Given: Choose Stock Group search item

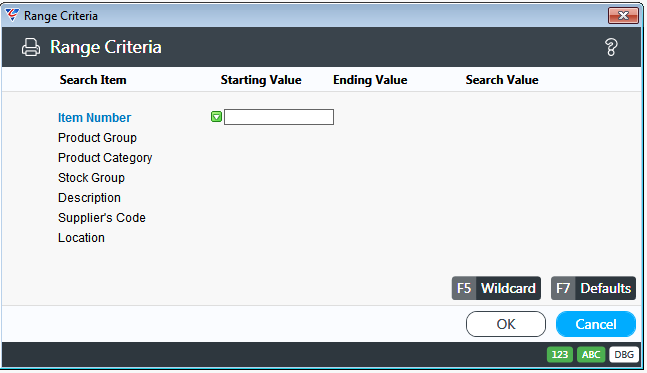Looking at the screenshot, I should [x=91, y=178].
